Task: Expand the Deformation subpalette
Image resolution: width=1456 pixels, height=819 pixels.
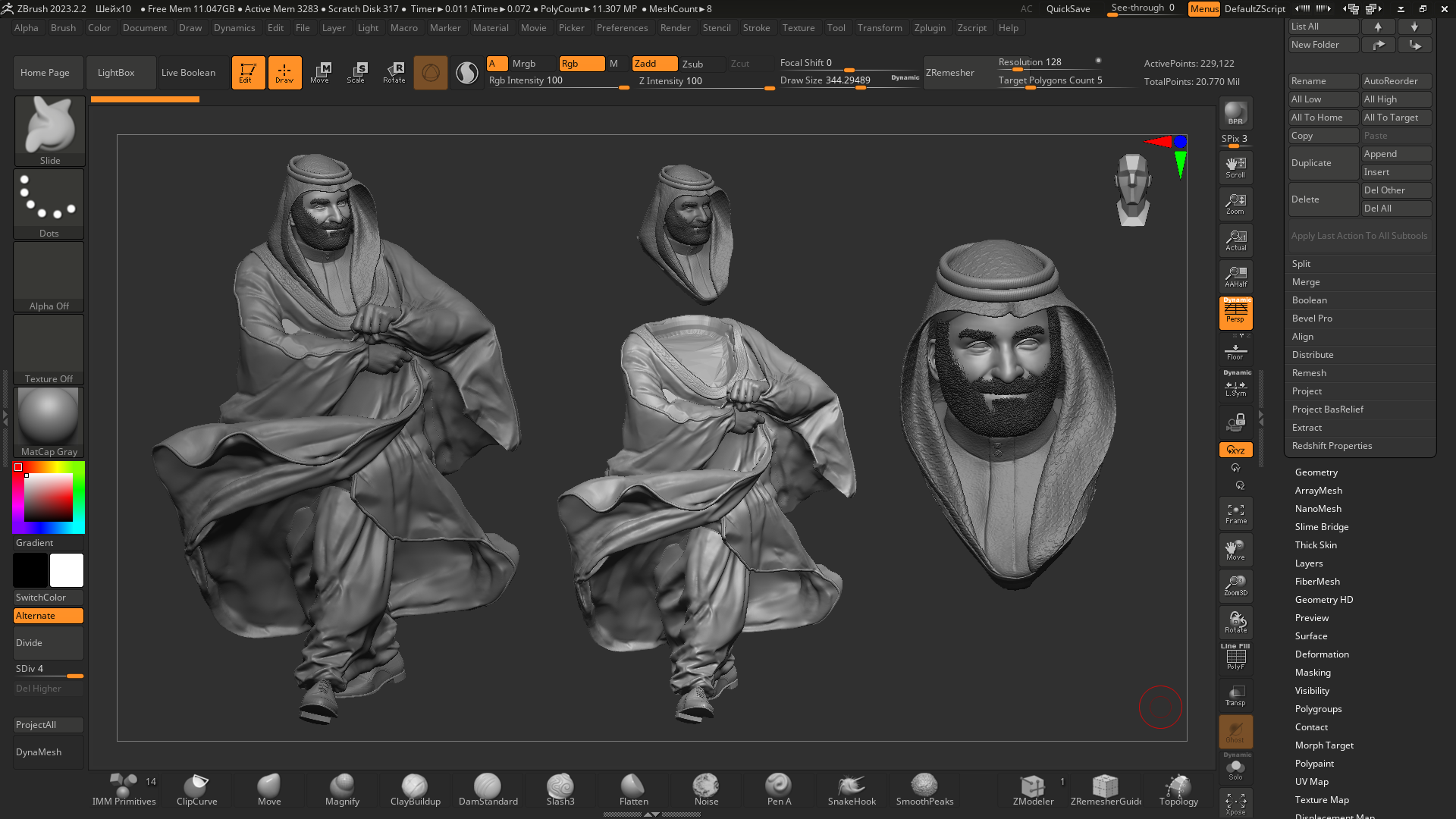Action: [x=1322, y=654]
